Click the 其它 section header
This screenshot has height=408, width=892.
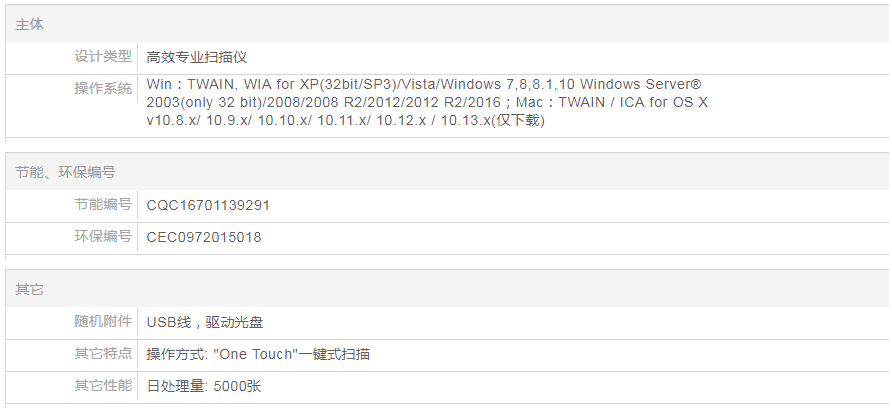pyautogui.click(x=30, y=289)
